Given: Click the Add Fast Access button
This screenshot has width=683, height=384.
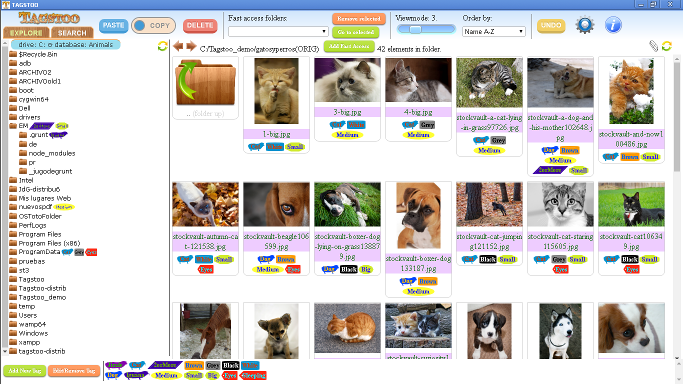Looking at the screenshot, I should click(x=349, y=46).
